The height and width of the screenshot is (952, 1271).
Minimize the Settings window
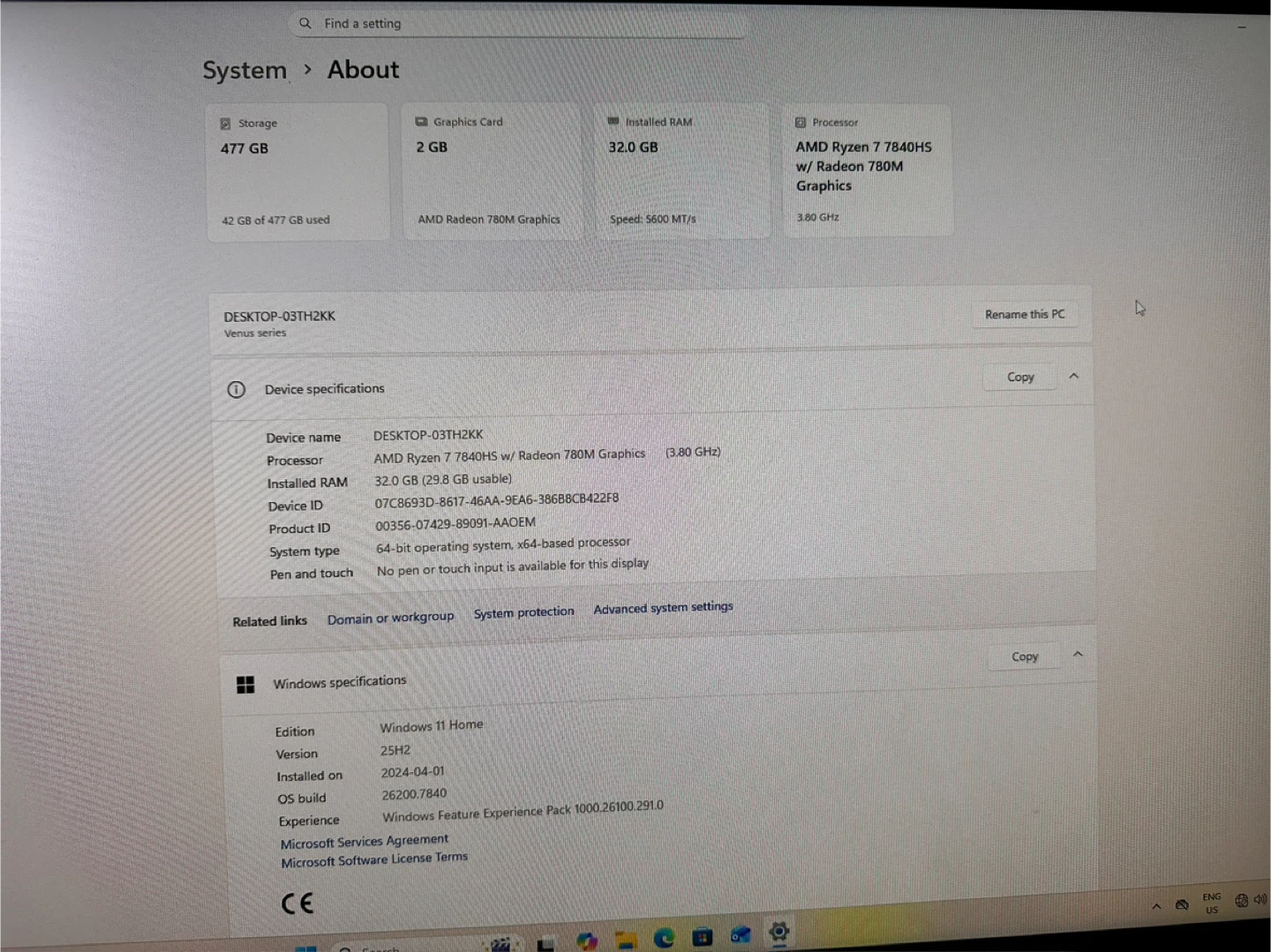coord(1242,27)
